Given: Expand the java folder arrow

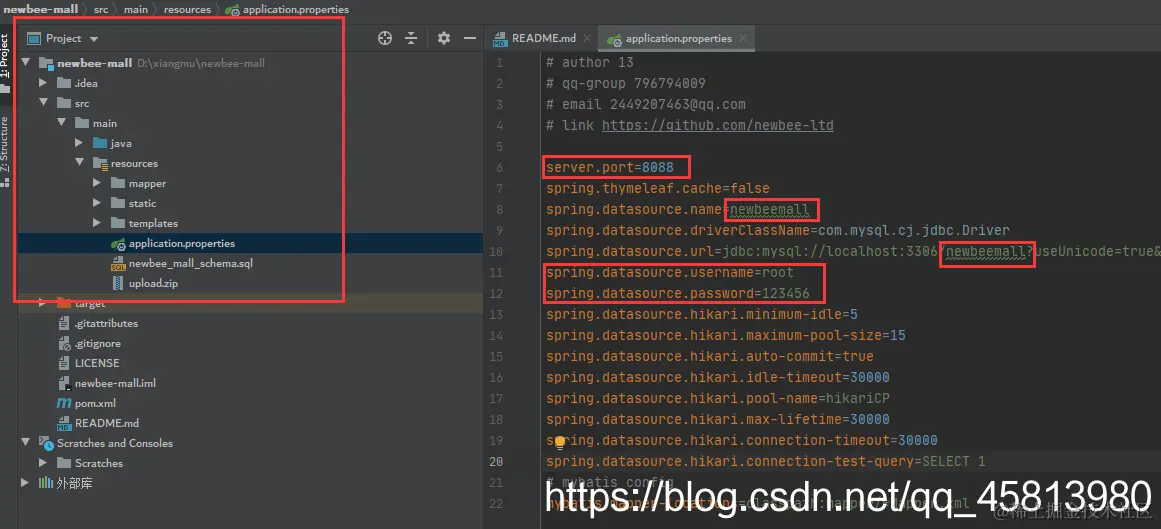Looking at the screenshot, I should click(79, 143).
